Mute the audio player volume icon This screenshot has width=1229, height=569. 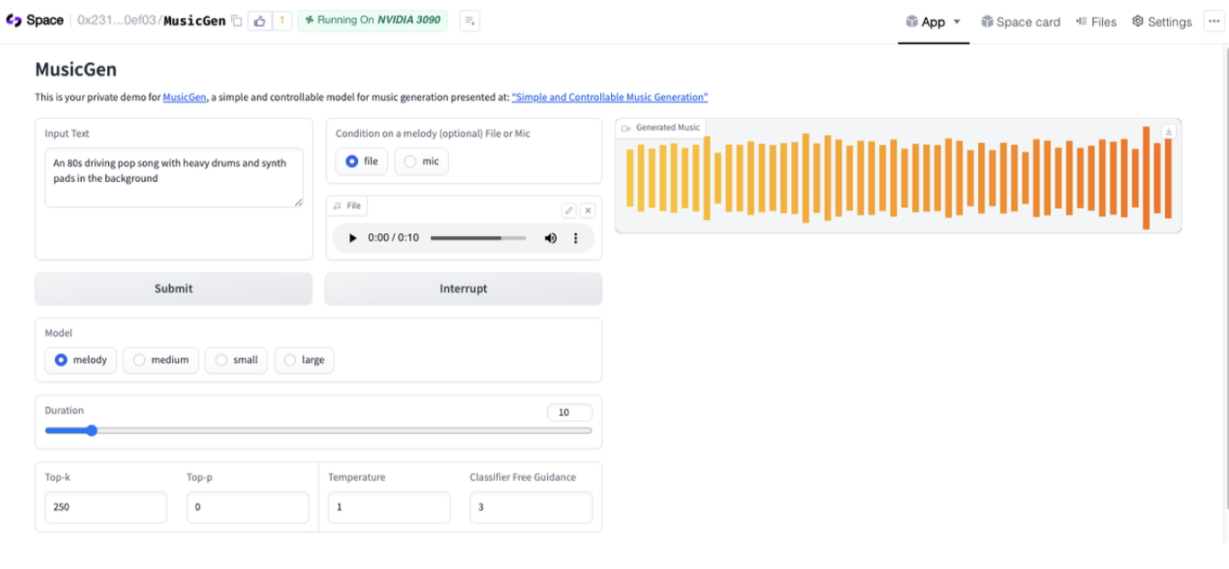tap(550, 238)
